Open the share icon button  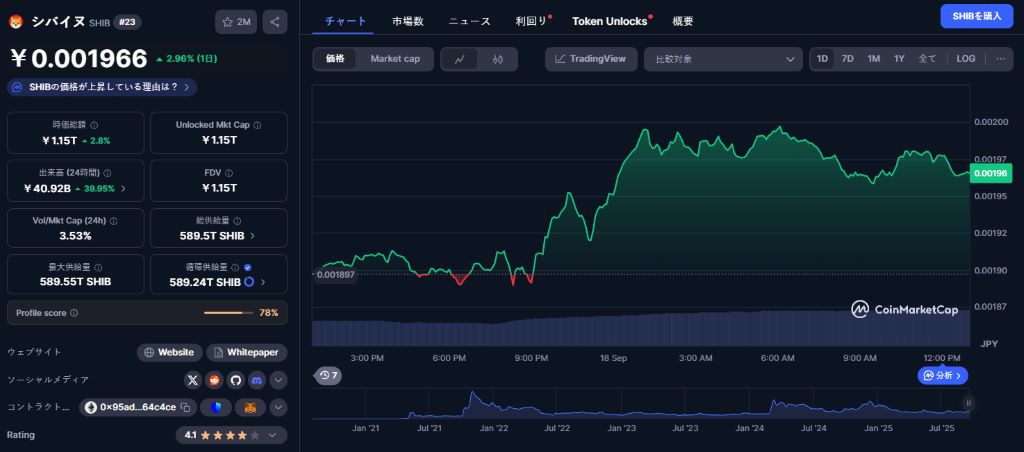click(x=275, y=22)
